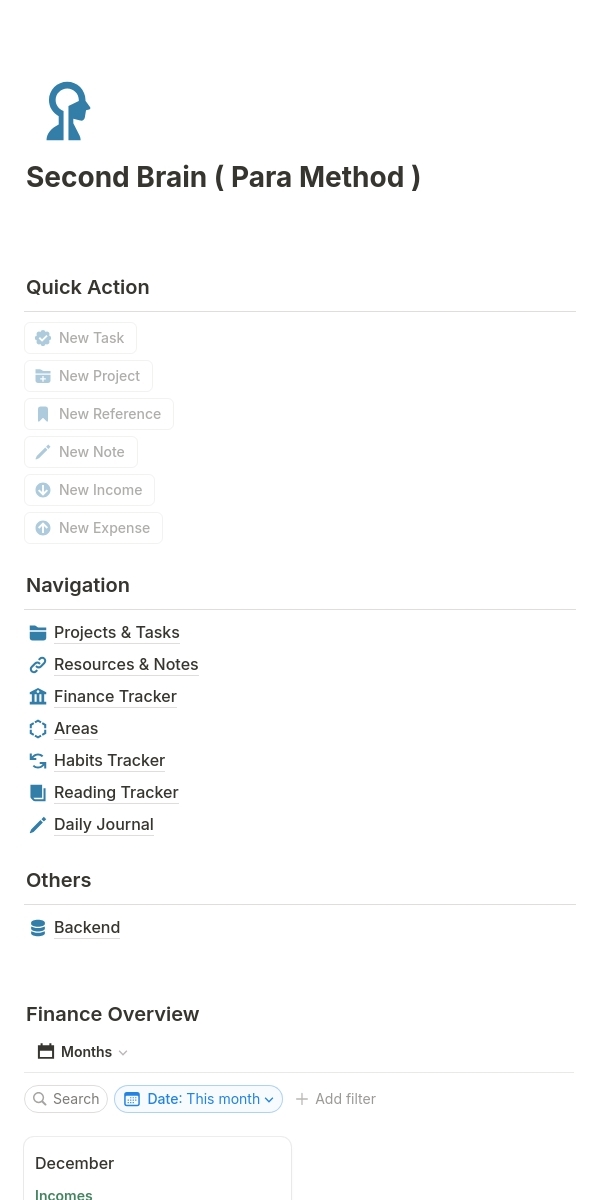Viewport: 600px width, 1200px height.
Task: Click the December board card title
Action: pyautogui.click(x=74, y=1163)
